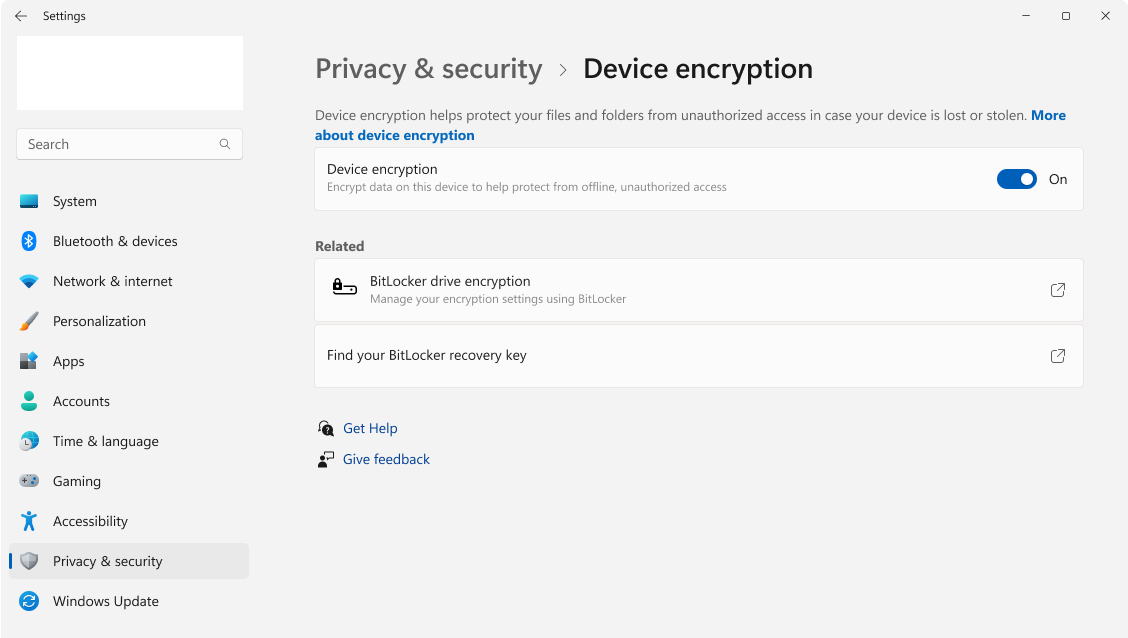Click the Network wifi icon in sidebar
Screen dimensions: 1128x638
click(x=29, y=281)
